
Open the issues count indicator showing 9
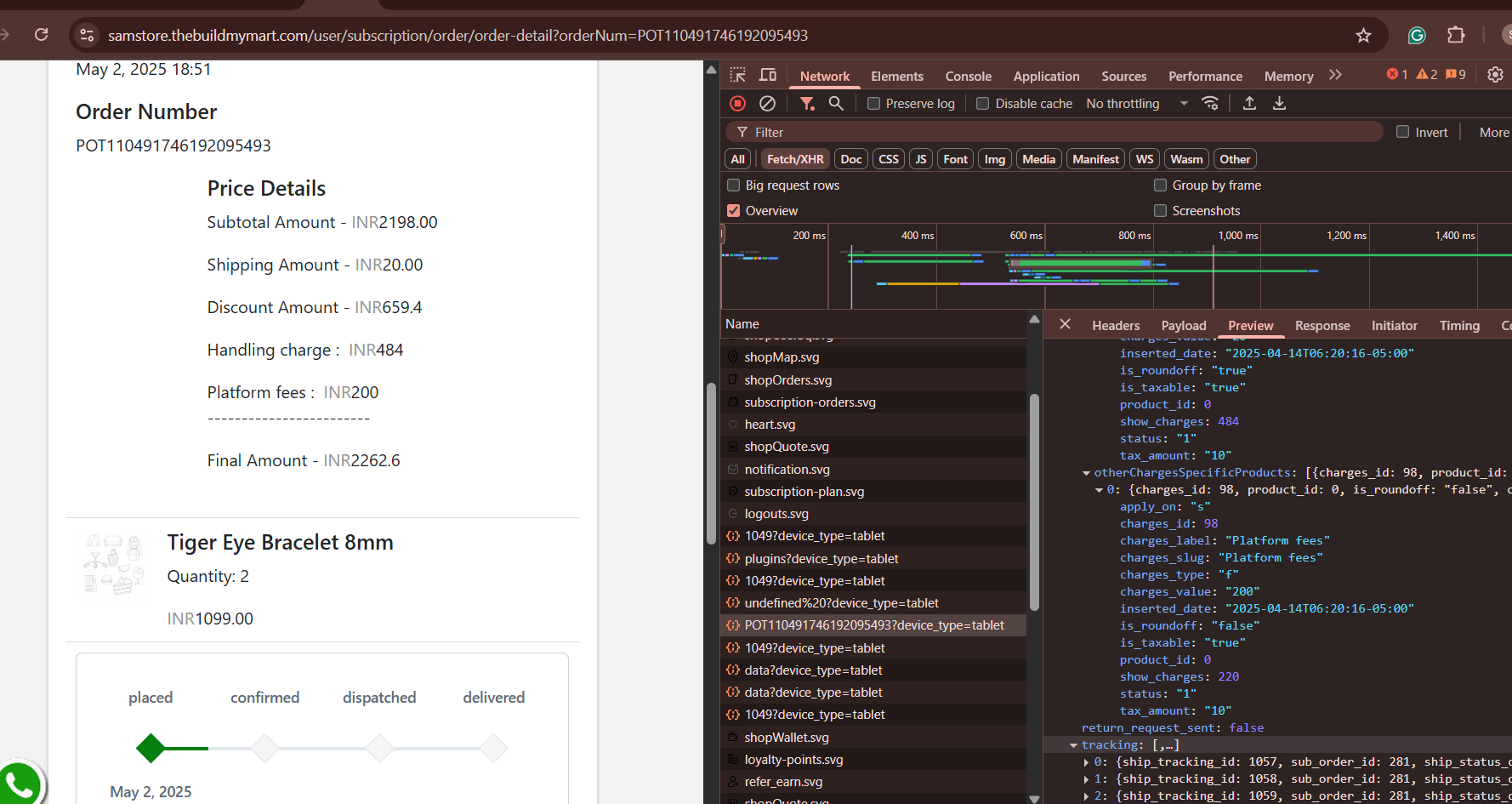pyautogui.click(x=1456, y=75)
